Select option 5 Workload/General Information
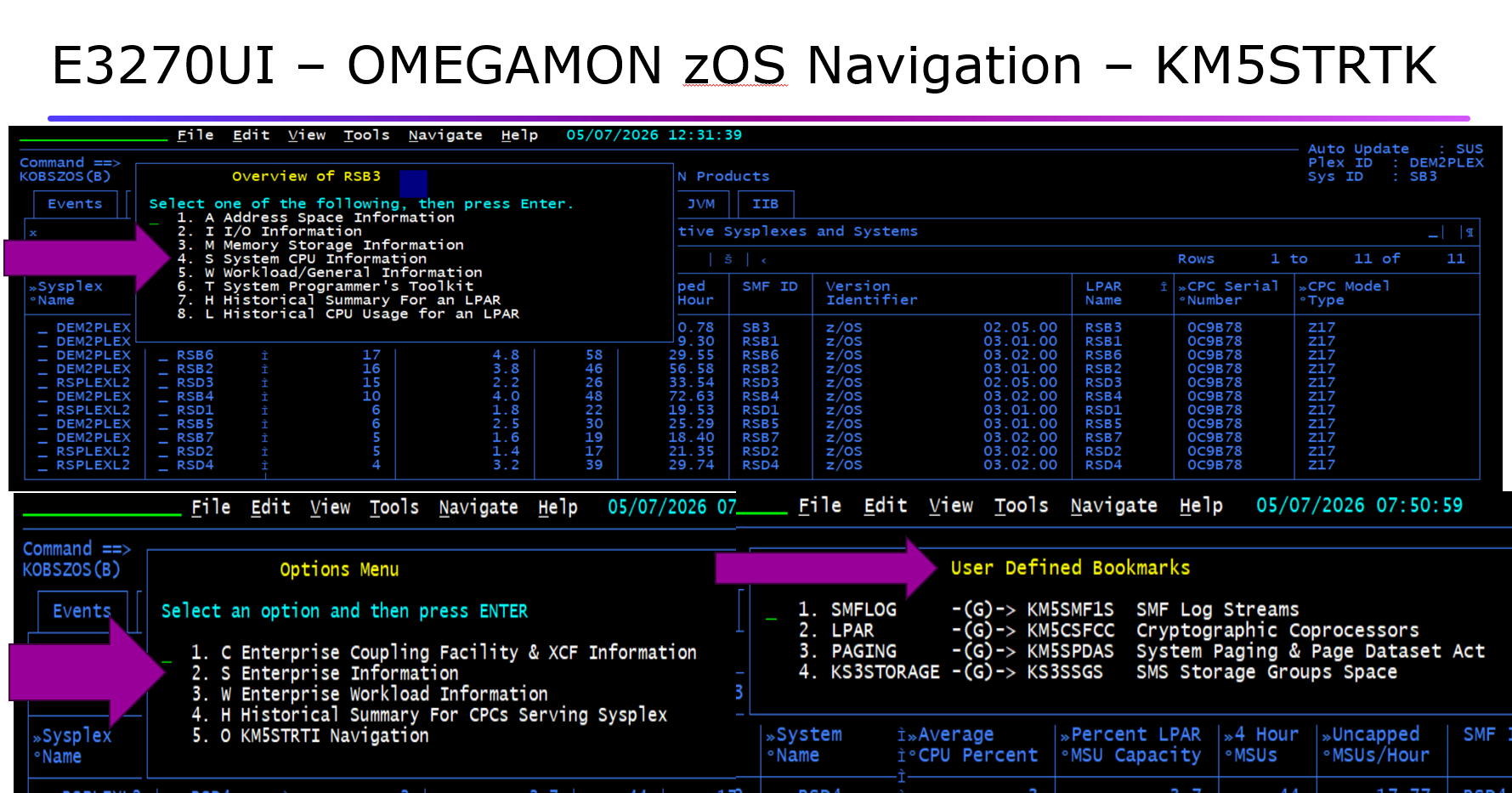Viewport: 1512px width, 793px height. point(330,273)
